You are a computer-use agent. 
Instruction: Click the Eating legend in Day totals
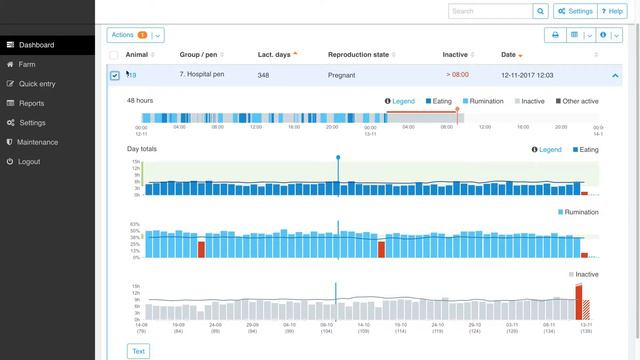[x=585, y=150]
